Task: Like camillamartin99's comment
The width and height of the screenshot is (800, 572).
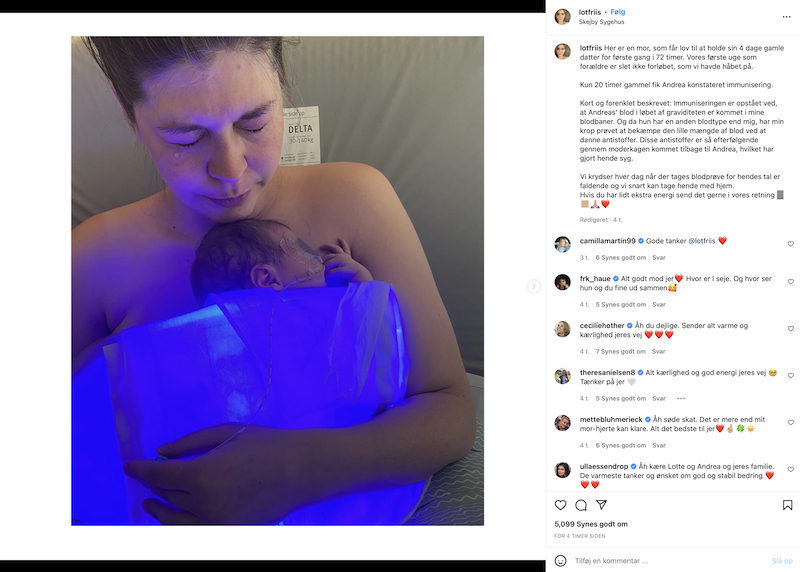Action: point(790,244)
